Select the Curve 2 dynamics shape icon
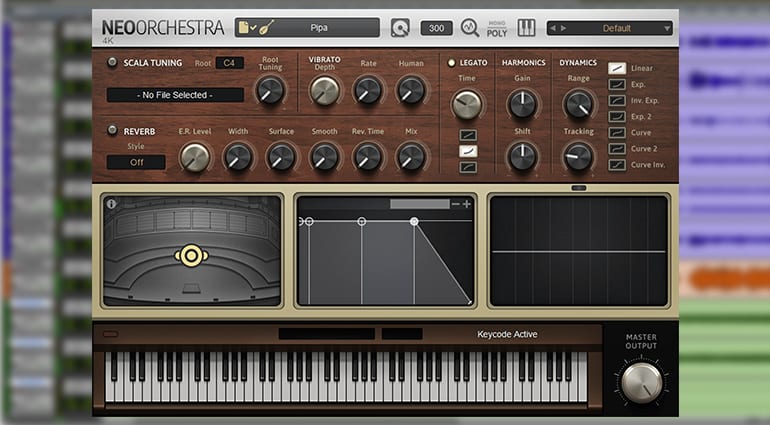770x425 pixels. [617, 148]
